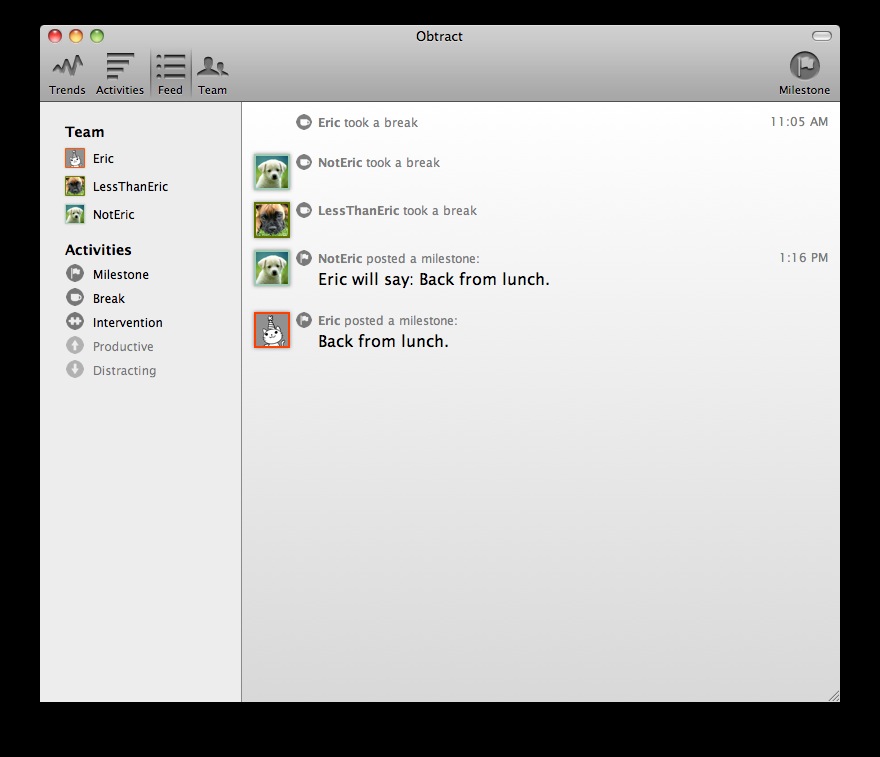Click flag icon beside 'NotEric posted a milestone'
Screen dimensions: 880x757
coord(304,258)
